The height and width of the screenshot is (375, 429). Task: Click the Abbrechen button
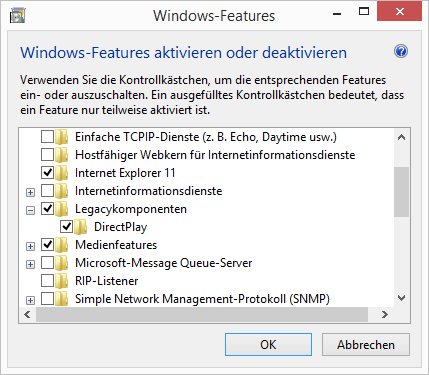[366, 345]
